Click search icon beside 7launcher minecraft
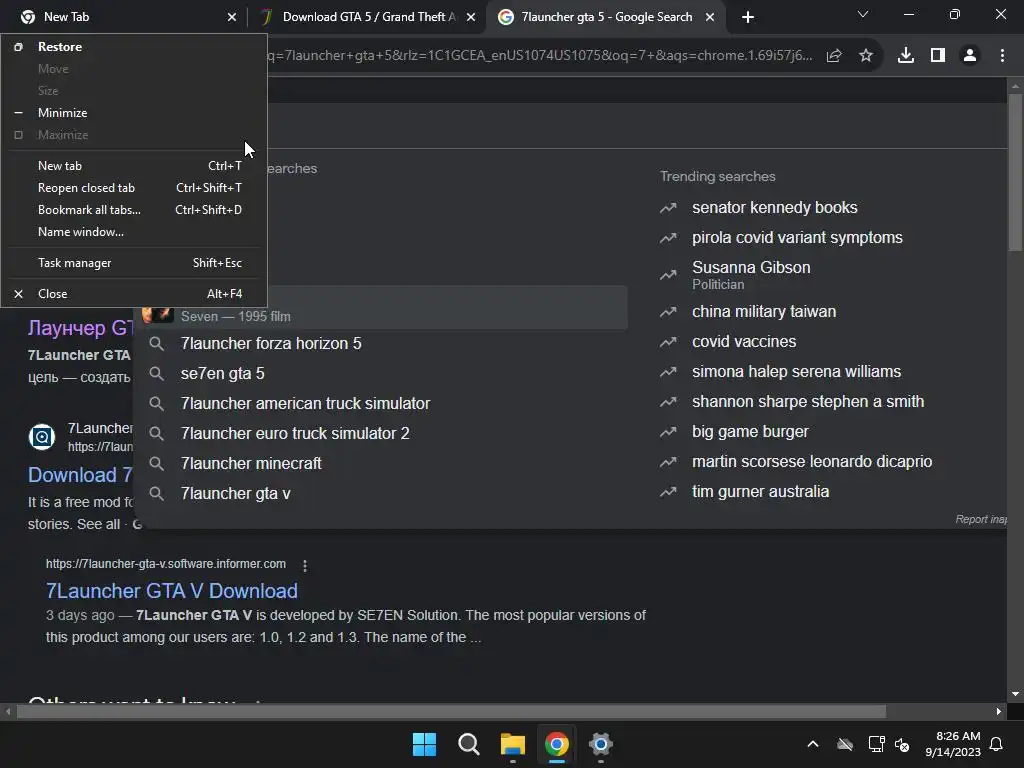This screenshot has width=1024, height=768. [156, 464]
